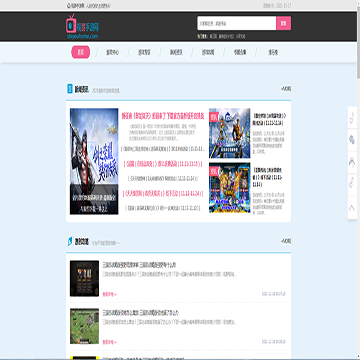Image resolution: width=360 pixels, height=360 pixels.
Task: Open the title beside the snowy warriors thumbnail
Action: point(270,120)
